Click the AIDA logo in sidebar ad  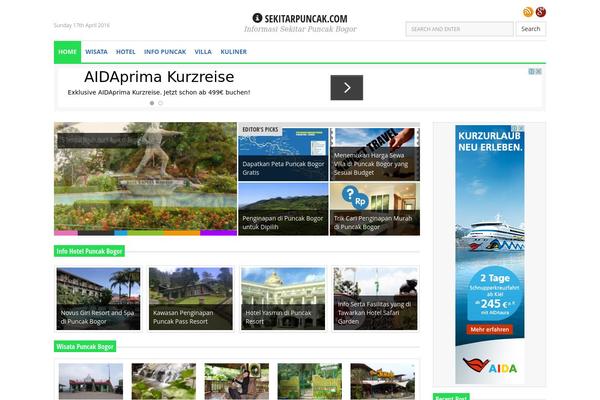489,365
